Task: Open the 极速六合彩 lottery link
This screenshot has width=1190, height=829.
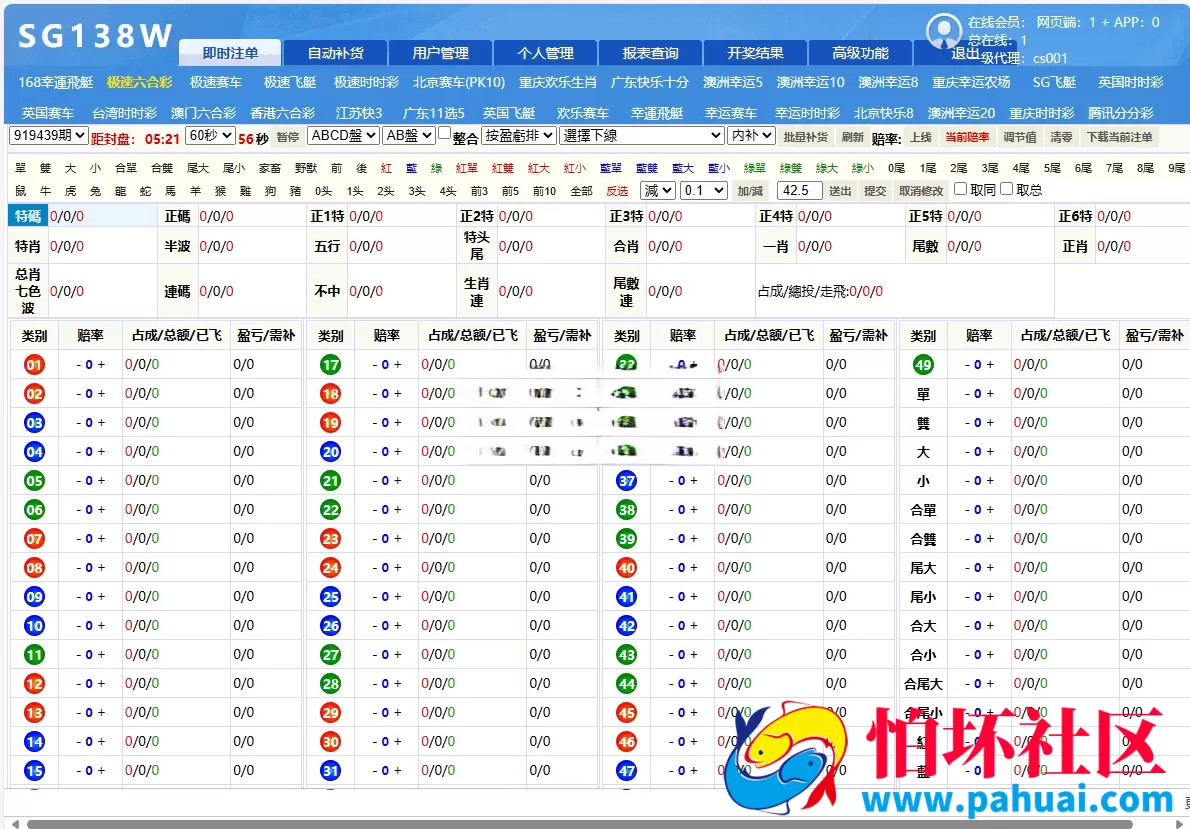Action: click(x=140, y=82)
